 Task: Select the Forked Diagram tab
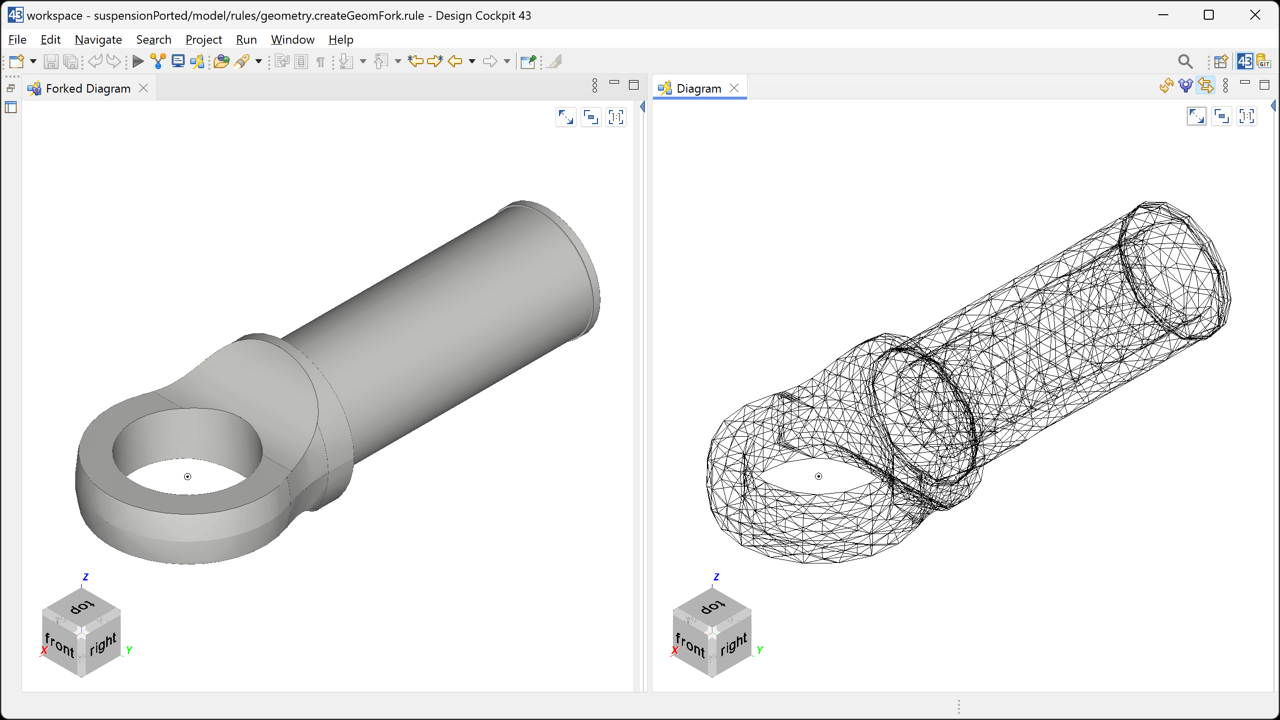point(87,88)
